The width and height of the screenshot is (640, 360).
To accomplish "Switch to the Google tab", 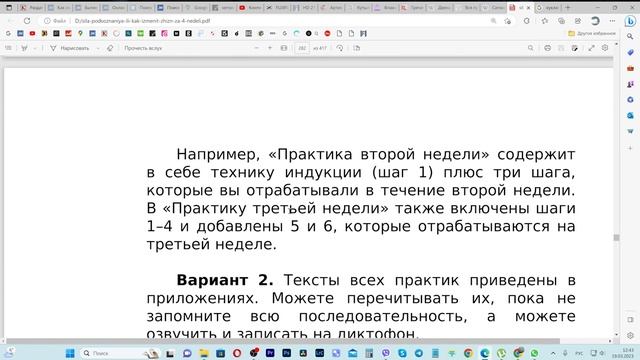I will [196, 8].
